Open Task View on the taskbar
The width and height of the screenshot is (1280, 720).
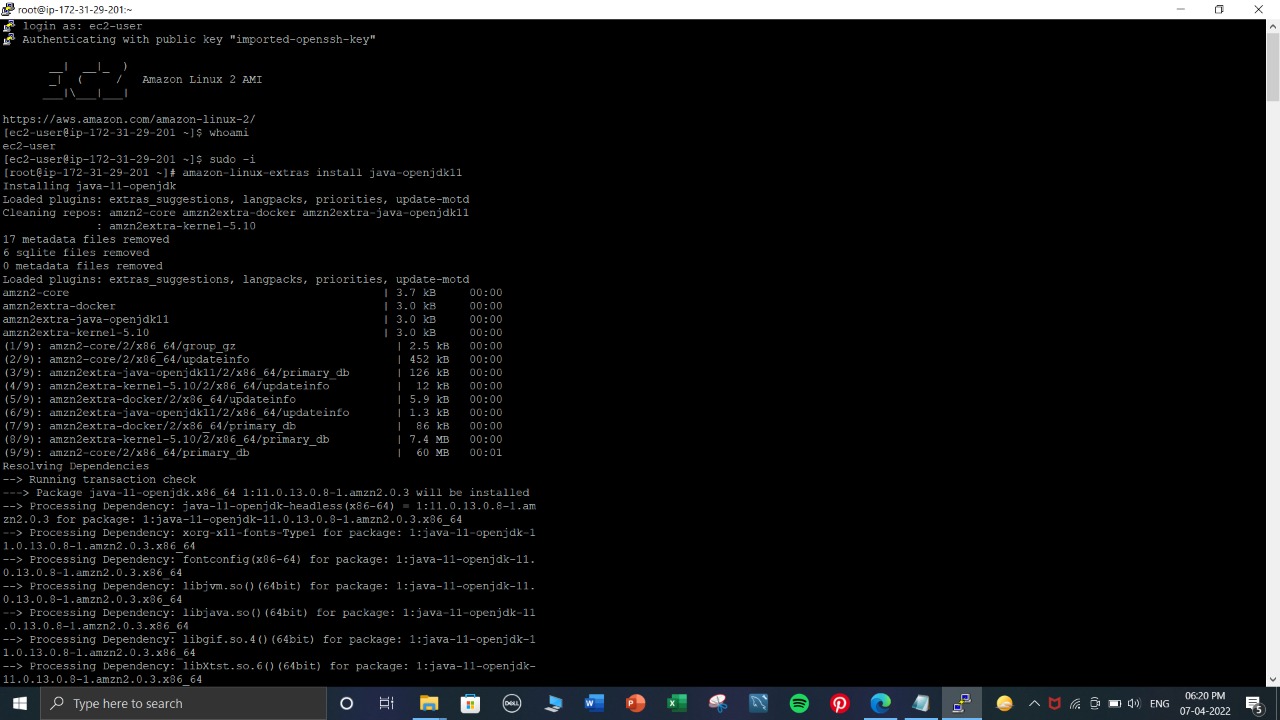coord(387,703)
